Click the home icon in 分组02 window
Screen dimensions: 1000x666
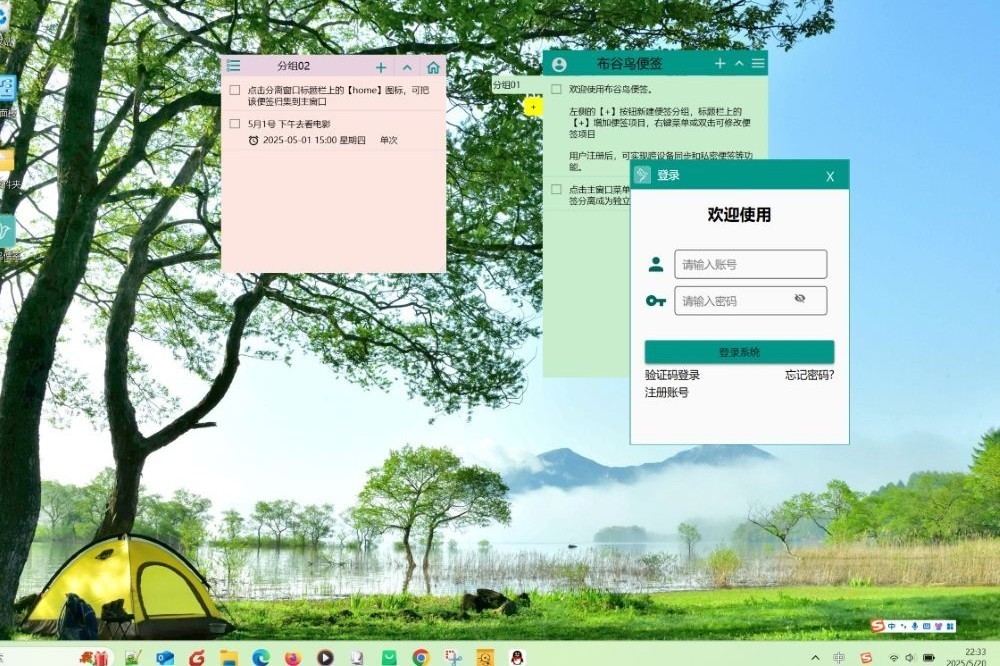coord(433,67)
